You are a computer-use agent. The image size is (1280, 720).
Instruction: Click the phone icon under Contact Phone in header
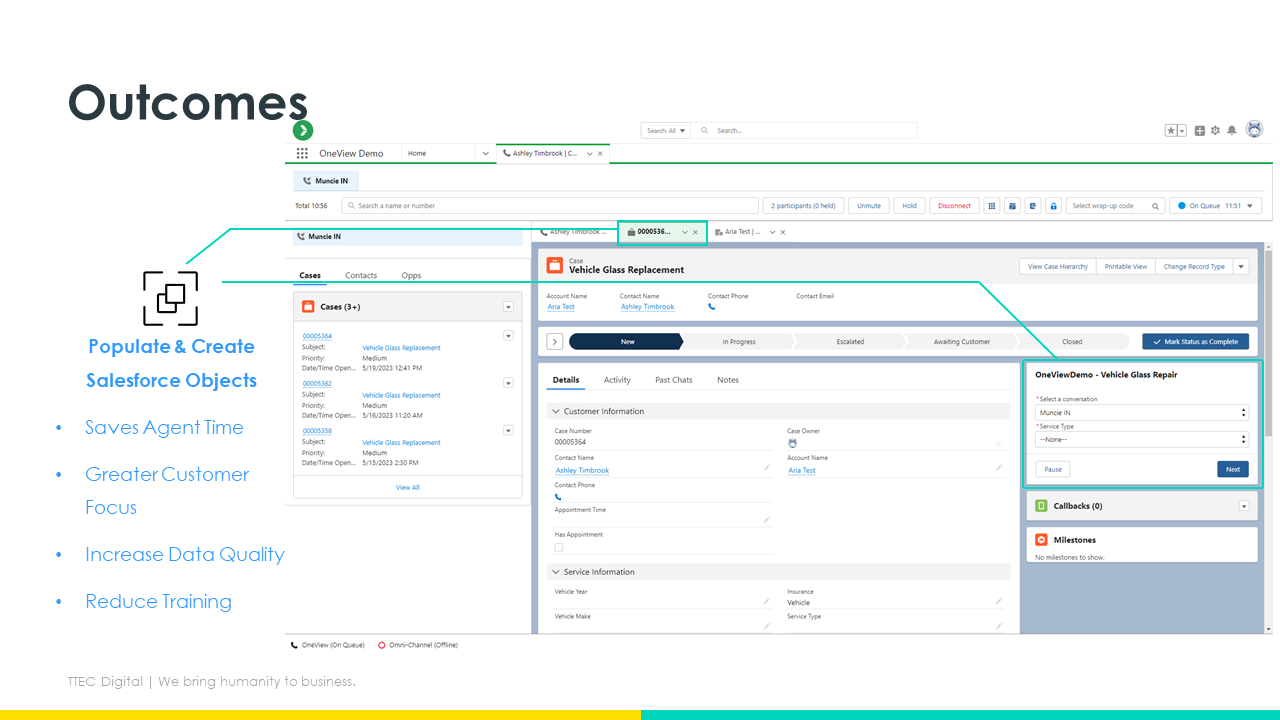click(x=712, y=307)
